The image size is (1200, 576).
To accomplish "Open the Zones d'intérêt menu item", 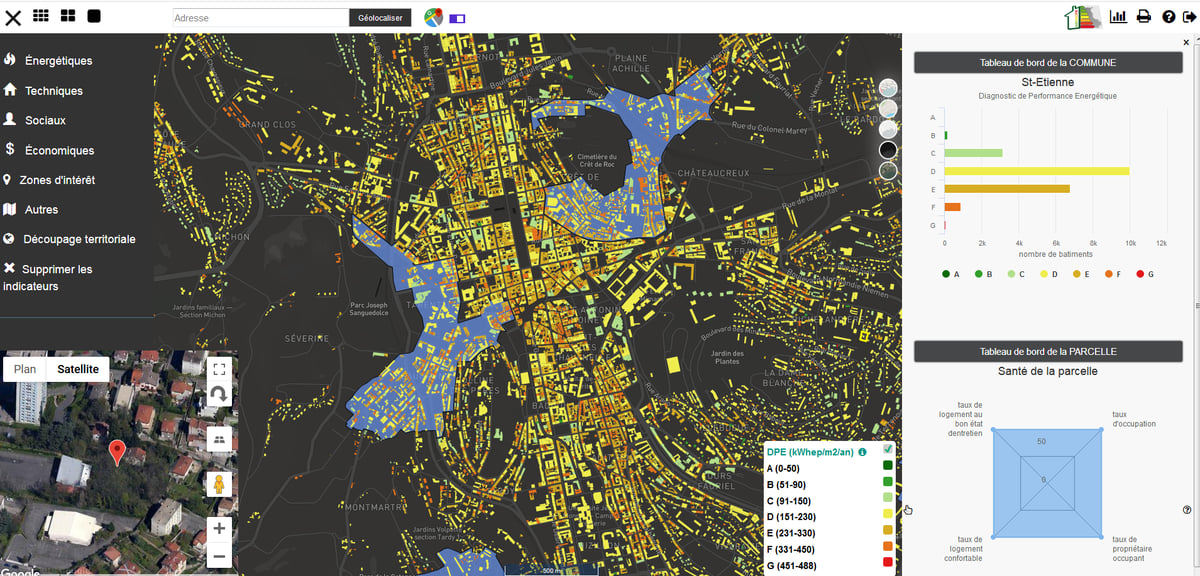I will pyautogui.click(x=50, y=180).
